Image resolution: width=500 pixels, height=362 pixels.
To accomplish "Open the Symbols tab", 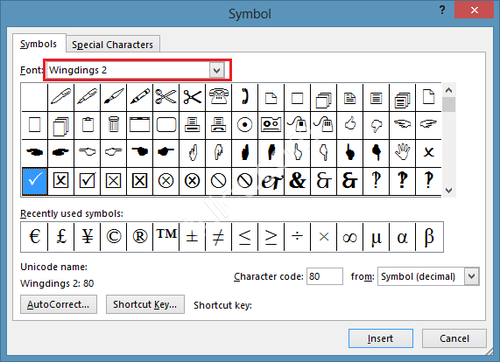I will [39, 44].
